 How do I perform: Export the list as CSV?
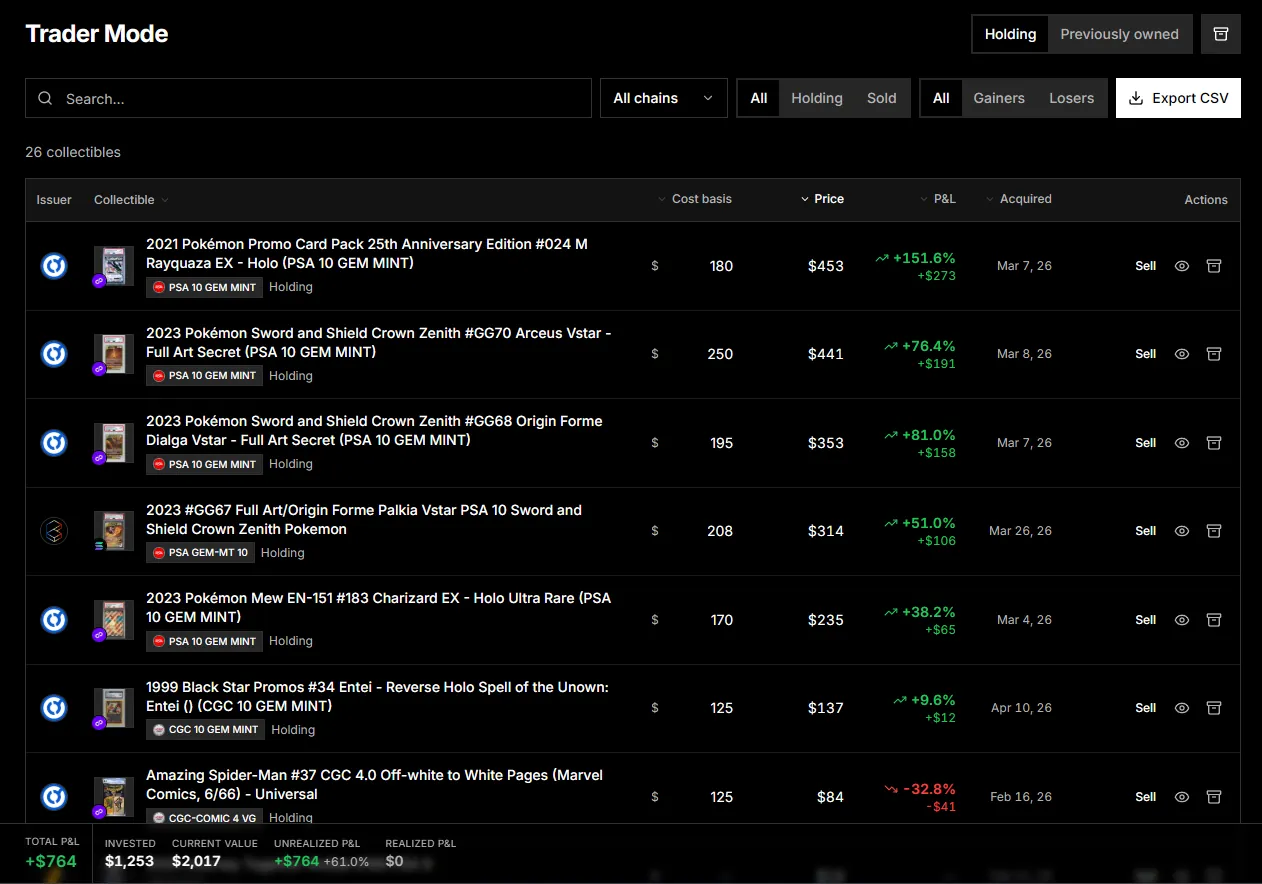tap(1178, 98)
